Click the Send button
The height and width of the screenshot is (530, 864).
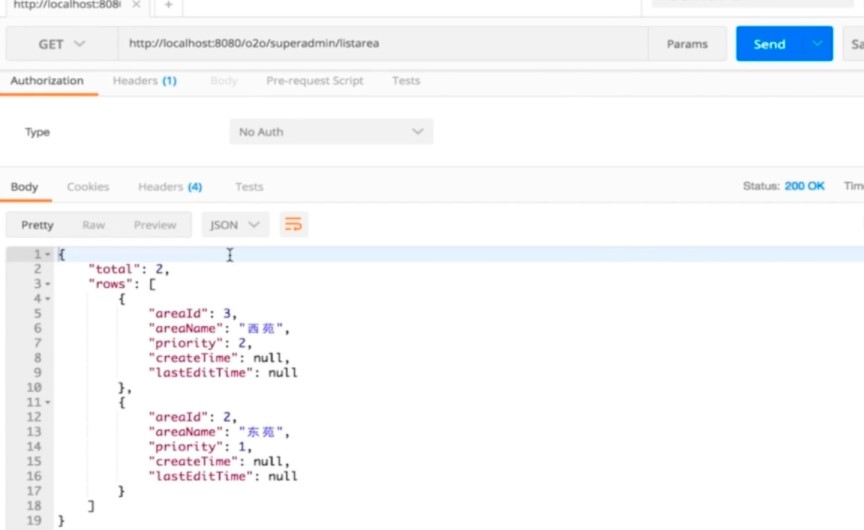pyautogui.click(x=769, y=44)
